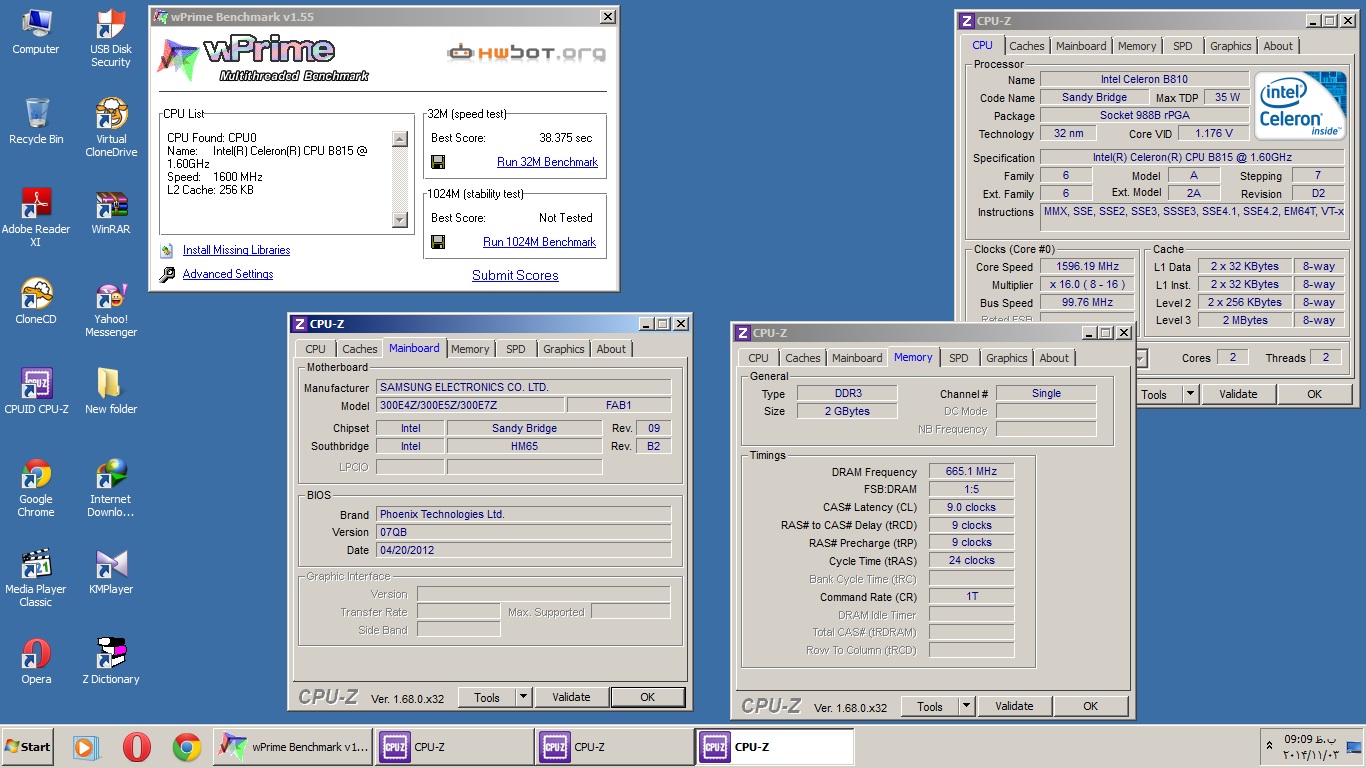Click the Install Missing Libraries icon
The image size is (1366, 768).
pos(167,250)
